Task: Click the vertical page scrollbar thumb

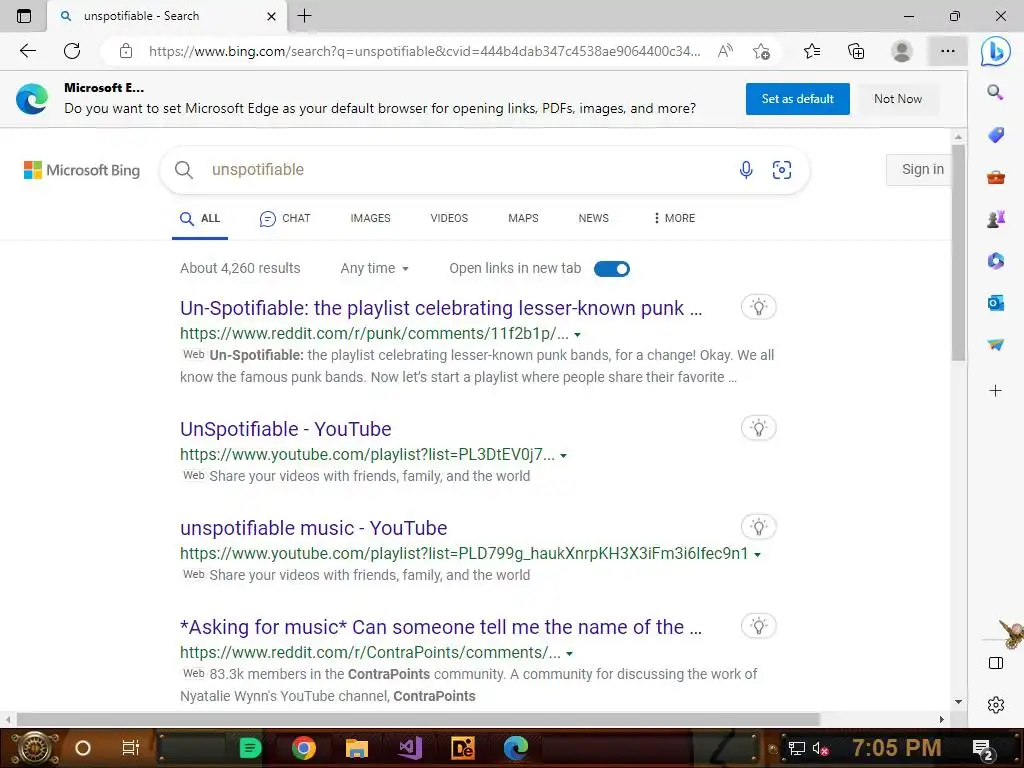Action: pyautogui.click(x=958, y=253)
